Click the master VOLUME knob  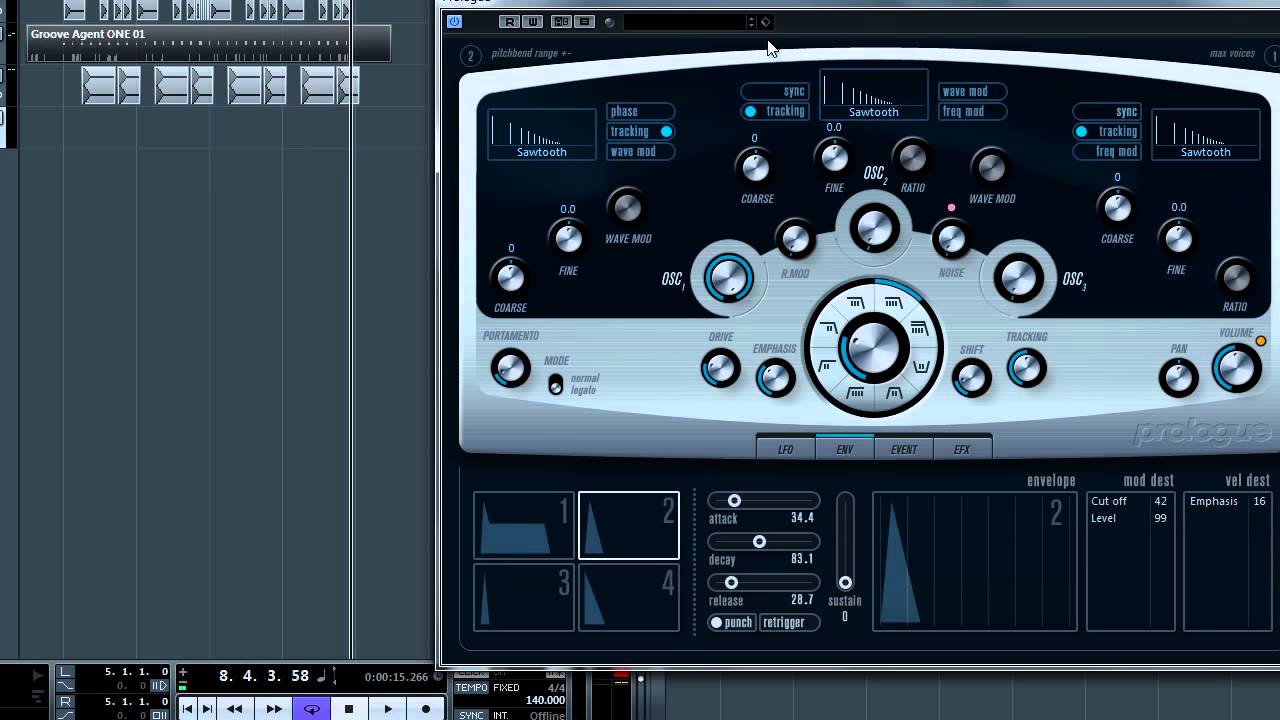click(1237, 369)
